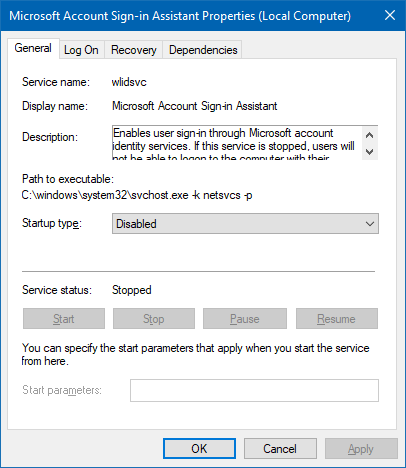
Task: Click the display name Microsoft Account Sign-in Assistant
Action: [x=194, y=106]
